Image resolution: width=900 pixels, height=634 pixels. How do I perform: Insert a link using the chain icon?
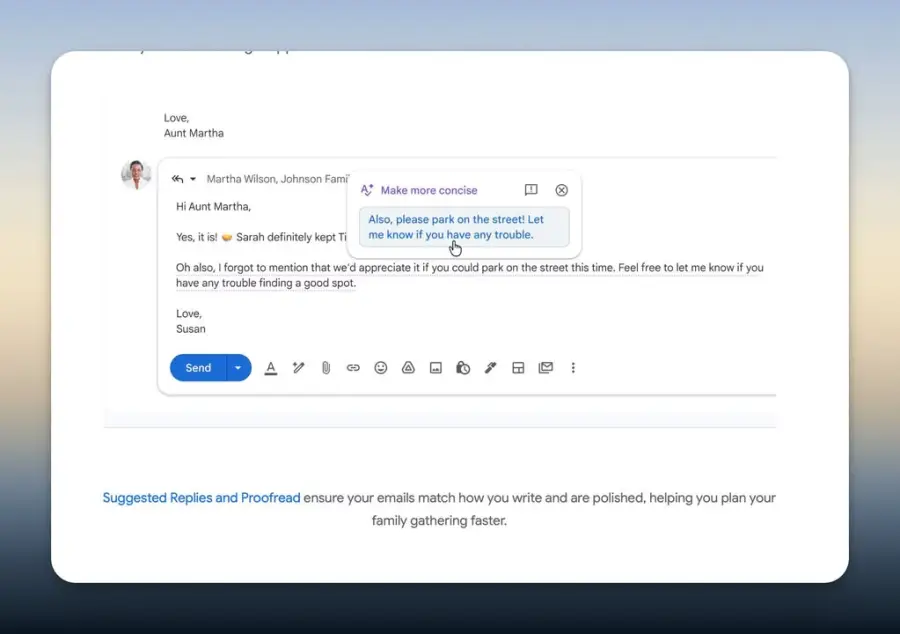pos(353,368)
